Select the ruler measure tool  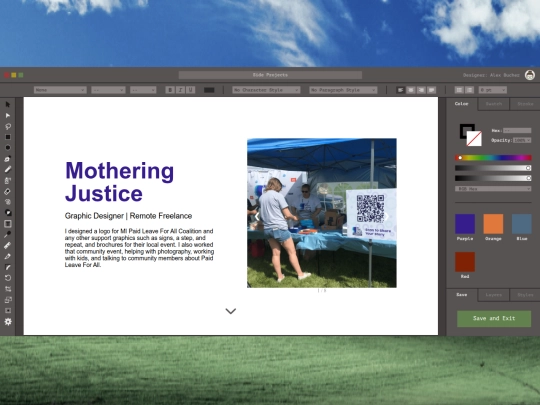coord(8,245)
